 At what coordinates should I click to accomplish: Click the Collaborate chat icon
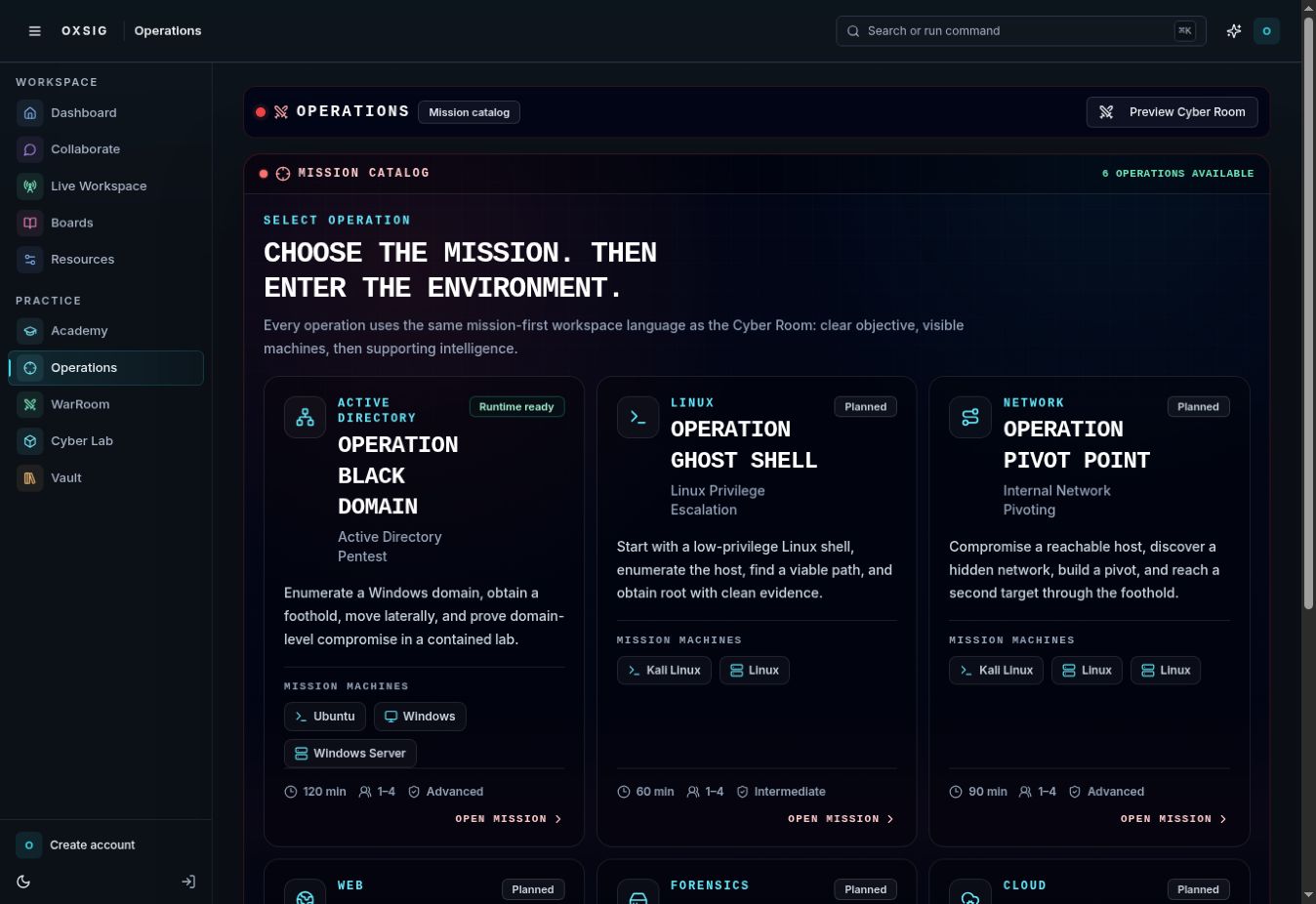(30, 149)
